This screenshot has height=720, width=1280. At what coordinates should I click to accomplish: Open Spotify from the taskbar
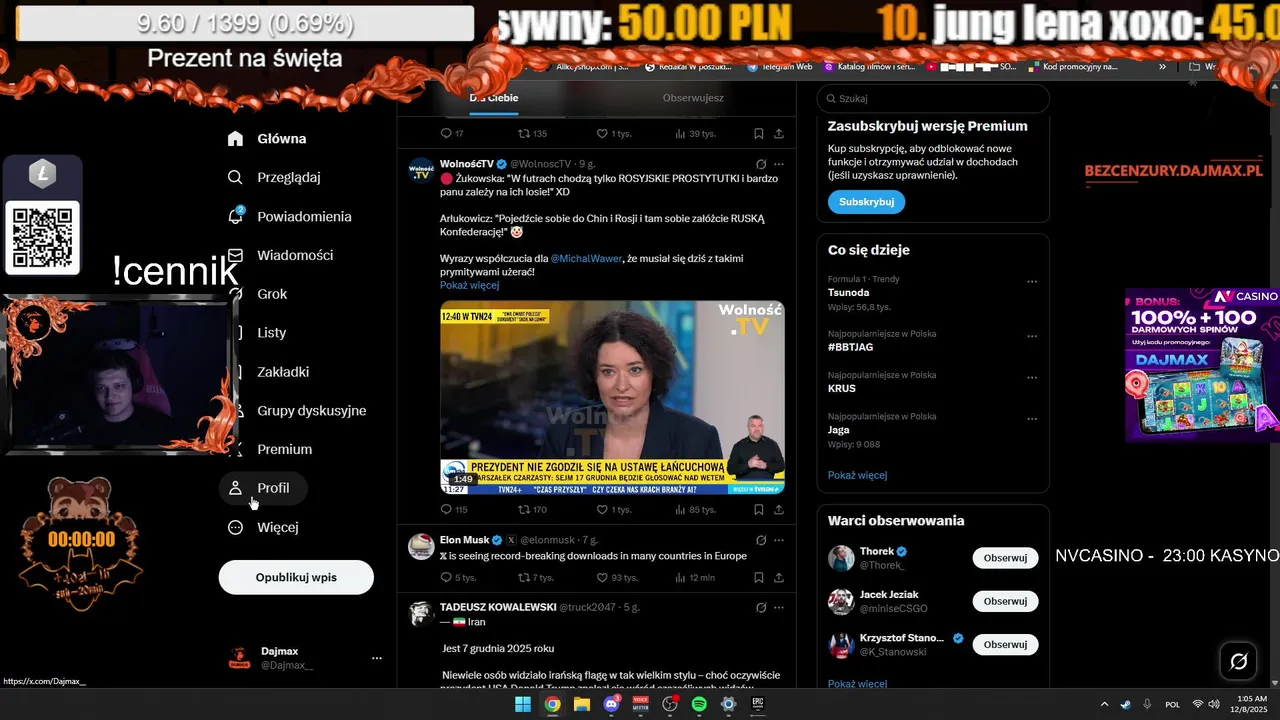699,704
